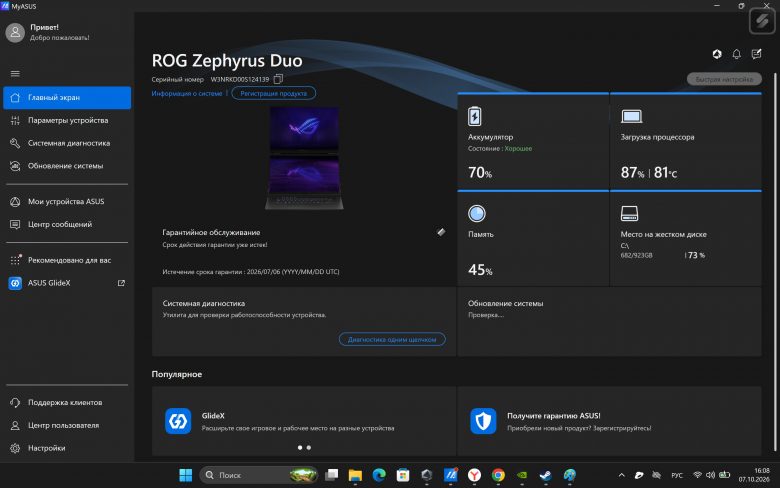780x488 pixels.
Task: Click the laptop icon in Загрузка процессора tile
Action: [x=631, y=116]
